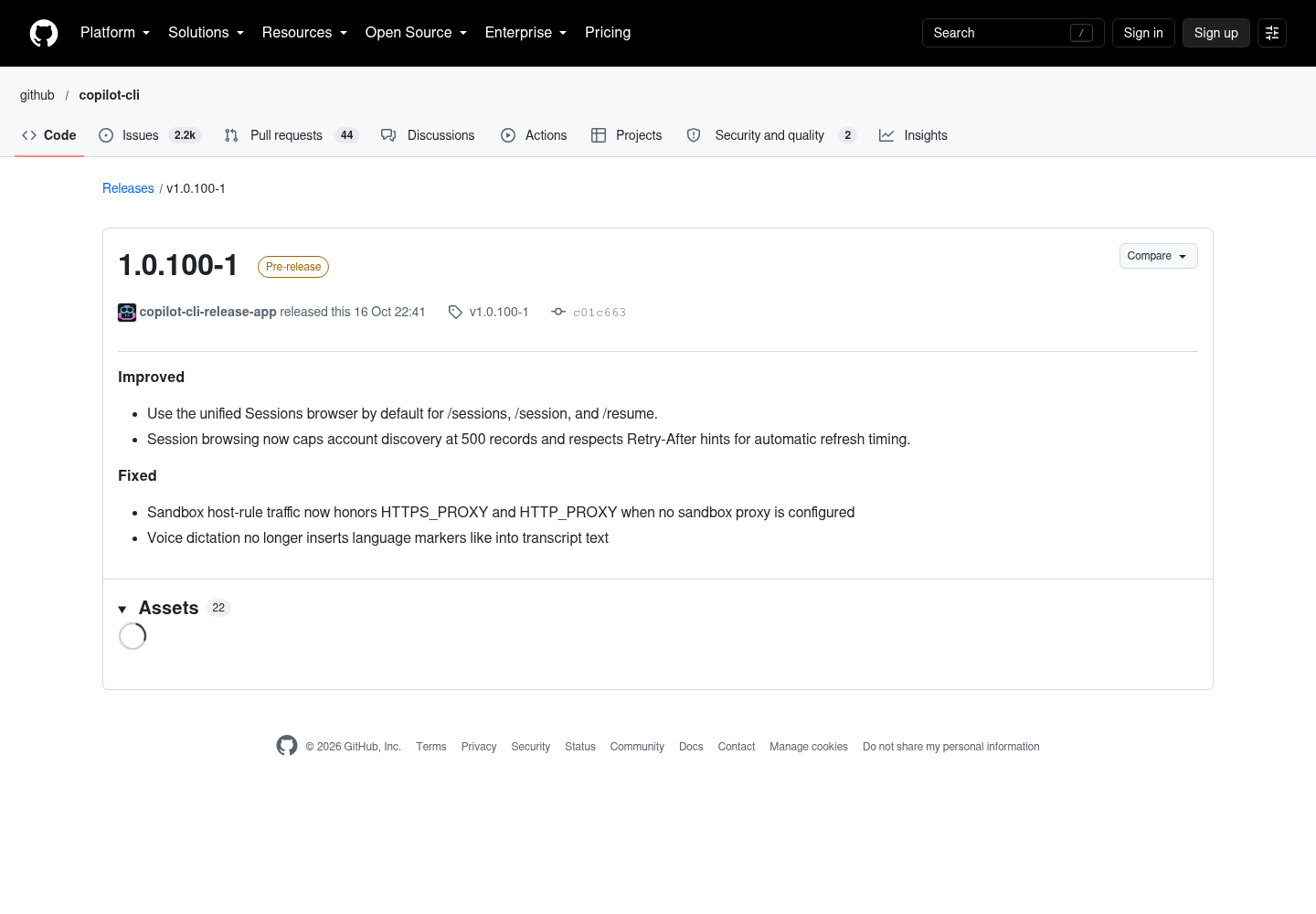This screenshot has height=914, width=1316.
Task: Collapse the Assets section triangle
Action: pyautogui.click(x=122, y=610)
